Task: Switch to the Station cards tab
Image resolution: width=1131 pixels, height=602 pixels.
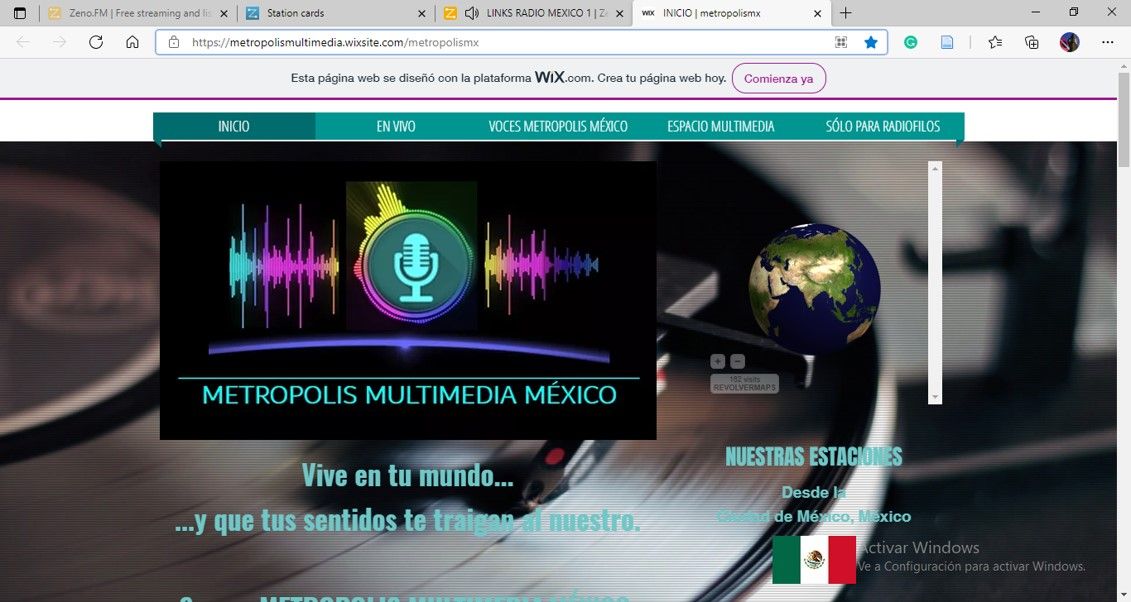Action: (x=320, y=13)
